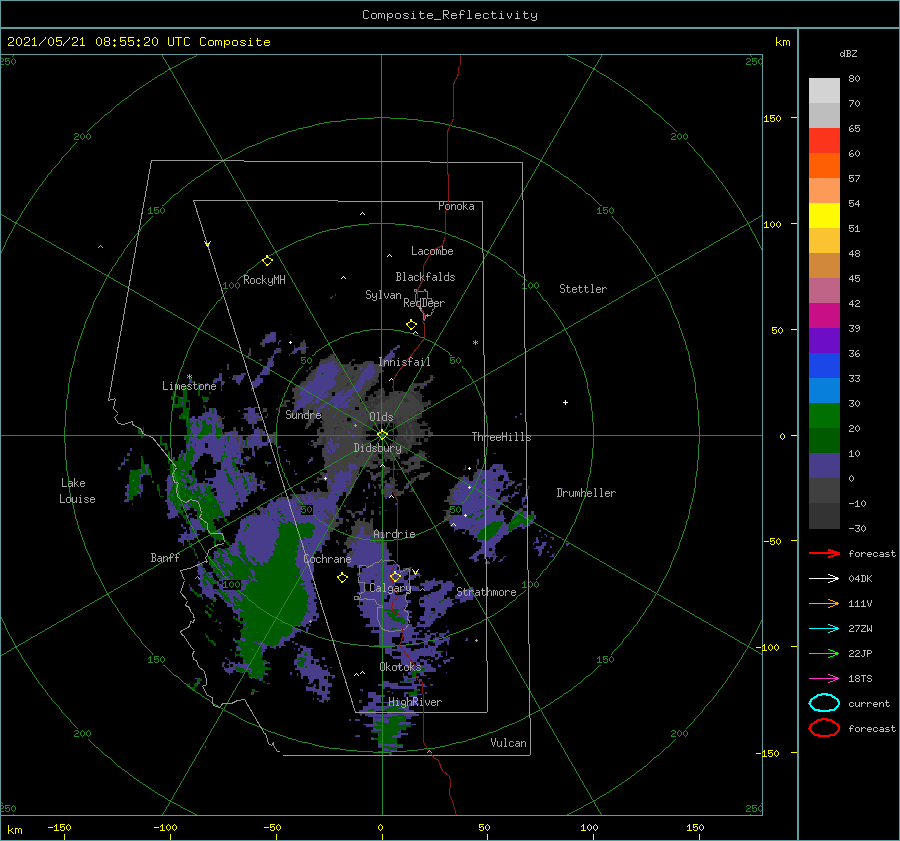Viewport: 900px width, 841px height.
Task: Click the white plus marker west of Drumheller
Action: [x=565, y=402]
